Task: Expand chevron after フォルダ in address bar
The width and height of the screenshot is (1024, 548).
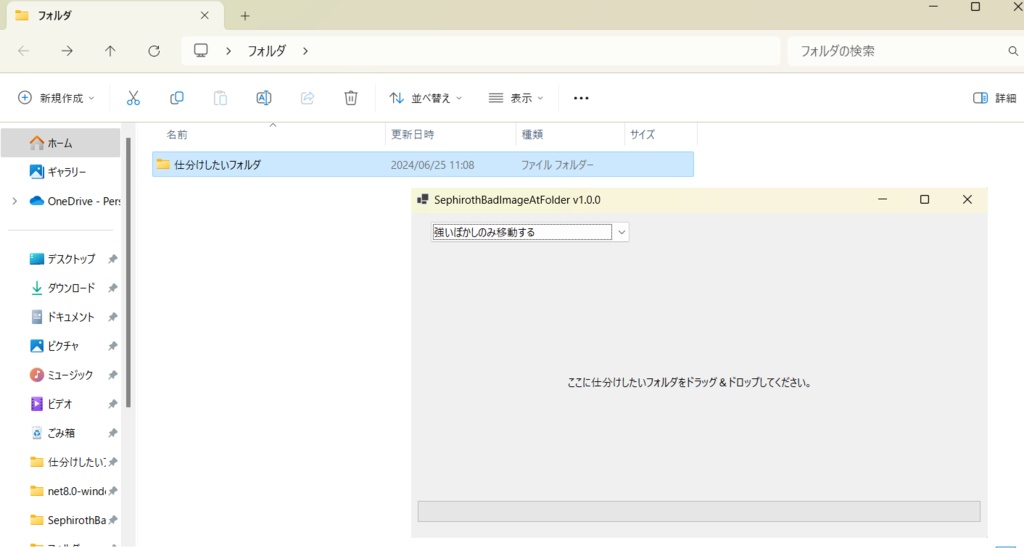Action: tap(305, 51)
